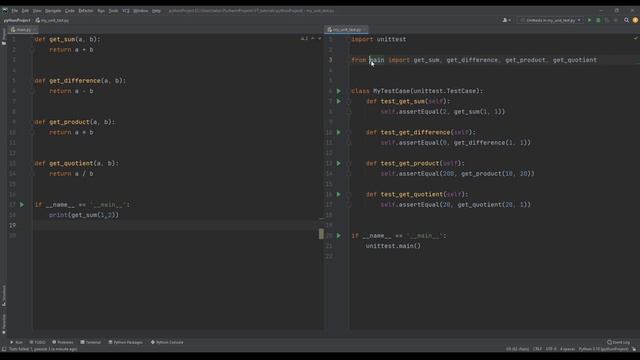This screenshot has height=360, width=640.
Task: Open the Python Packages tool window tab
Action: (126, 342)
